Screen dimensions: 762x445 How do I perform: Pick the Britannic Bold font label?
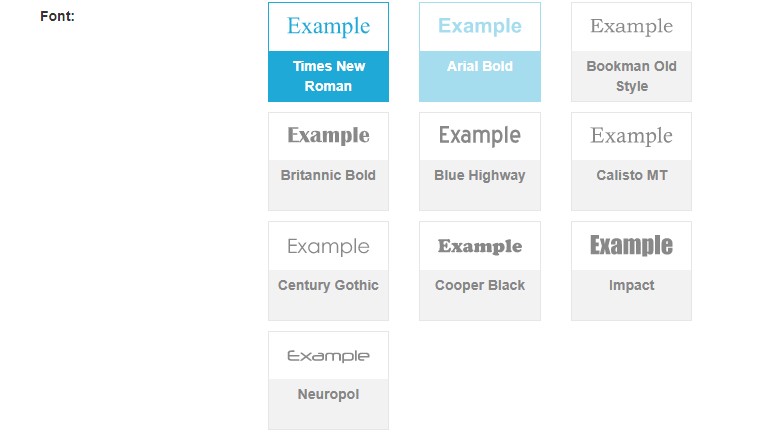click(328, 175)
